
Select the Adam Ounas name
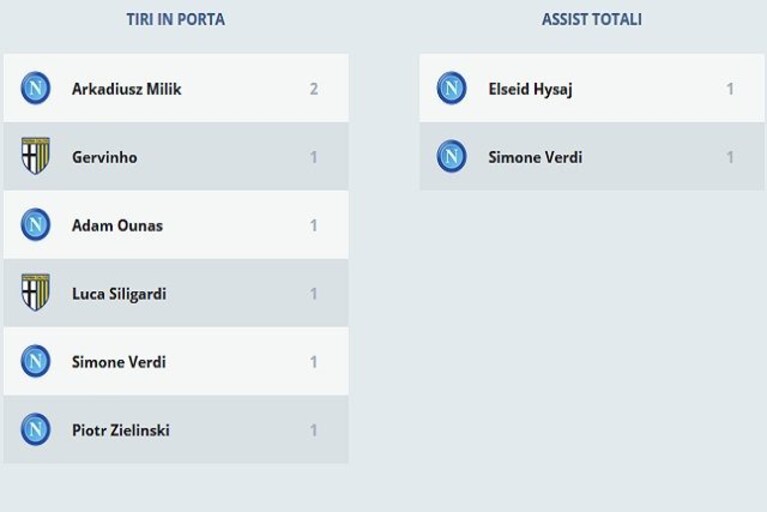117,225
